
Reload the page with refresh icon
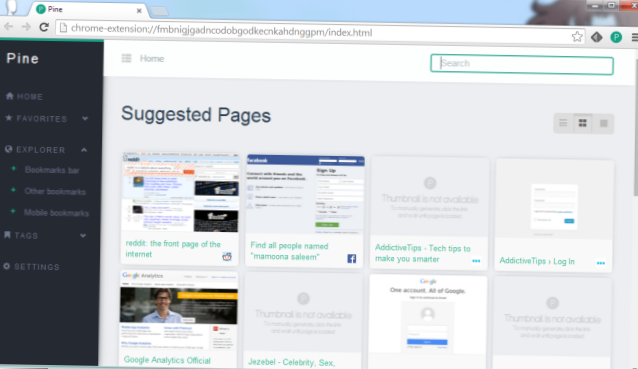click(44, 27)
